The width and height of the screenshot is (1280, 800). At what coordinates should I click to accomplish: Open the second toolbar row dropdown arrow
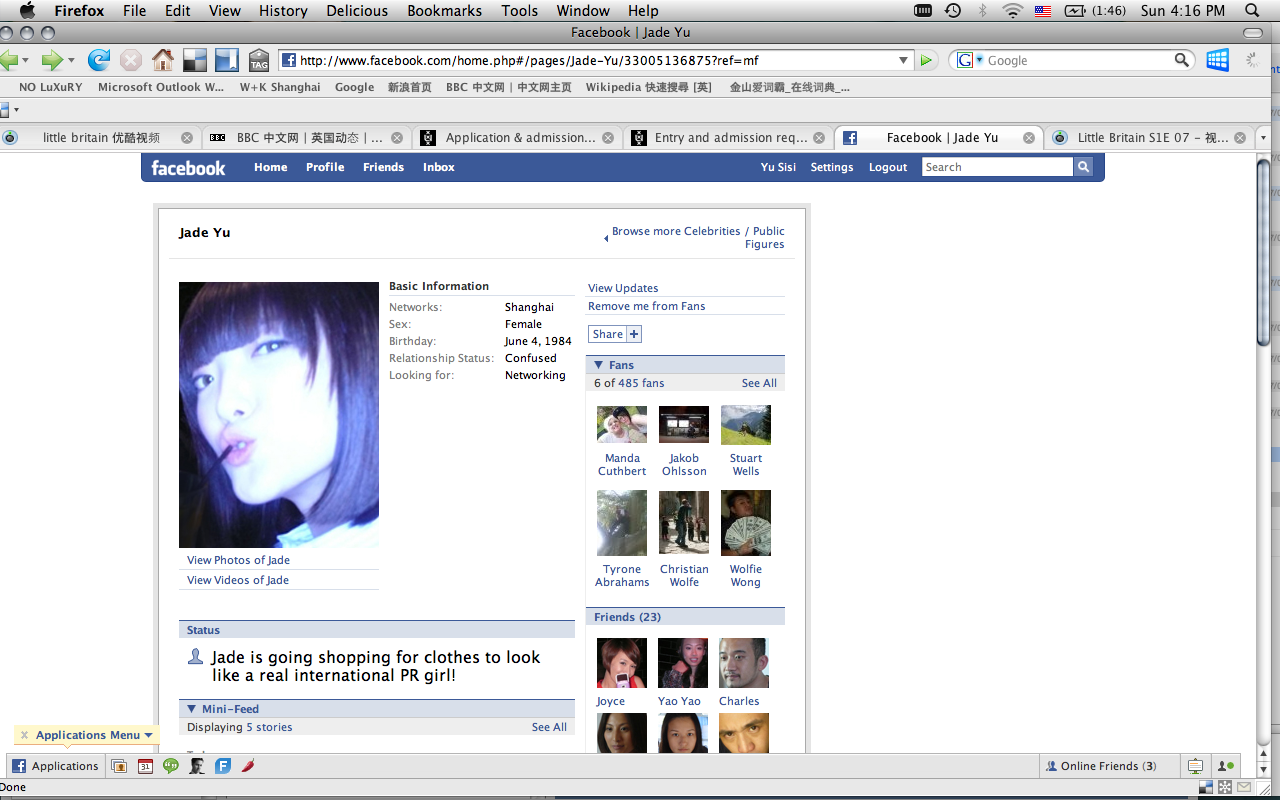pos(16,109)
